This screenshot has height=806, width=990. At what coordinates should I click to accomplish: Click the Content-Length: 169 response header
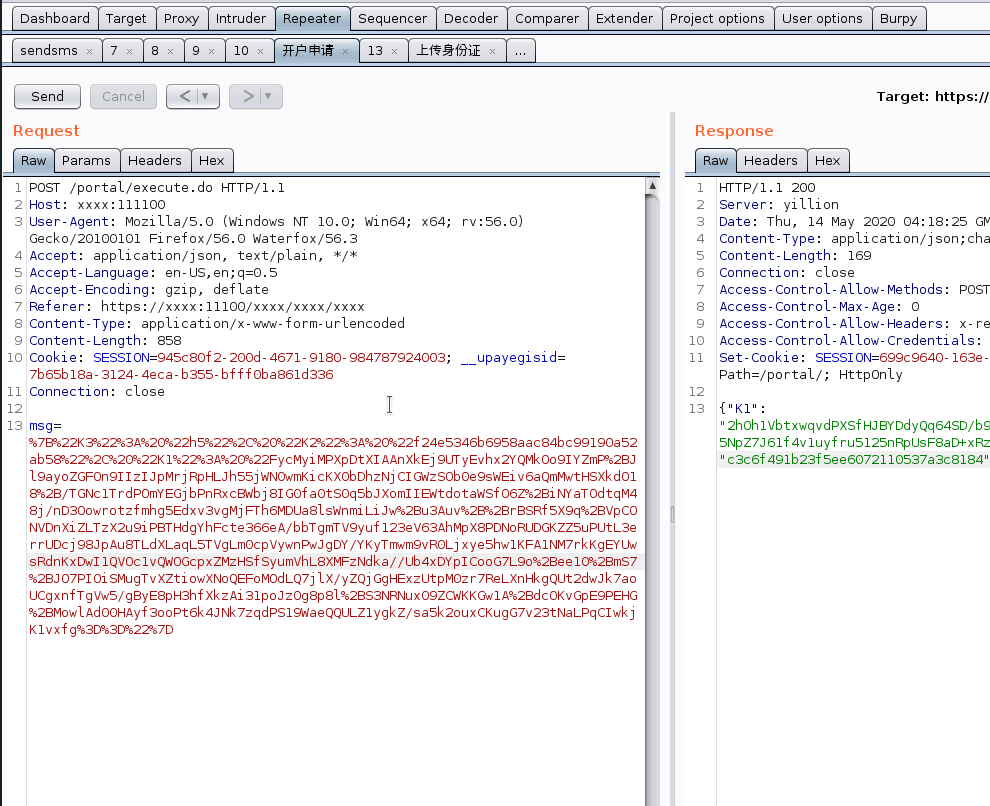point(795,256)
